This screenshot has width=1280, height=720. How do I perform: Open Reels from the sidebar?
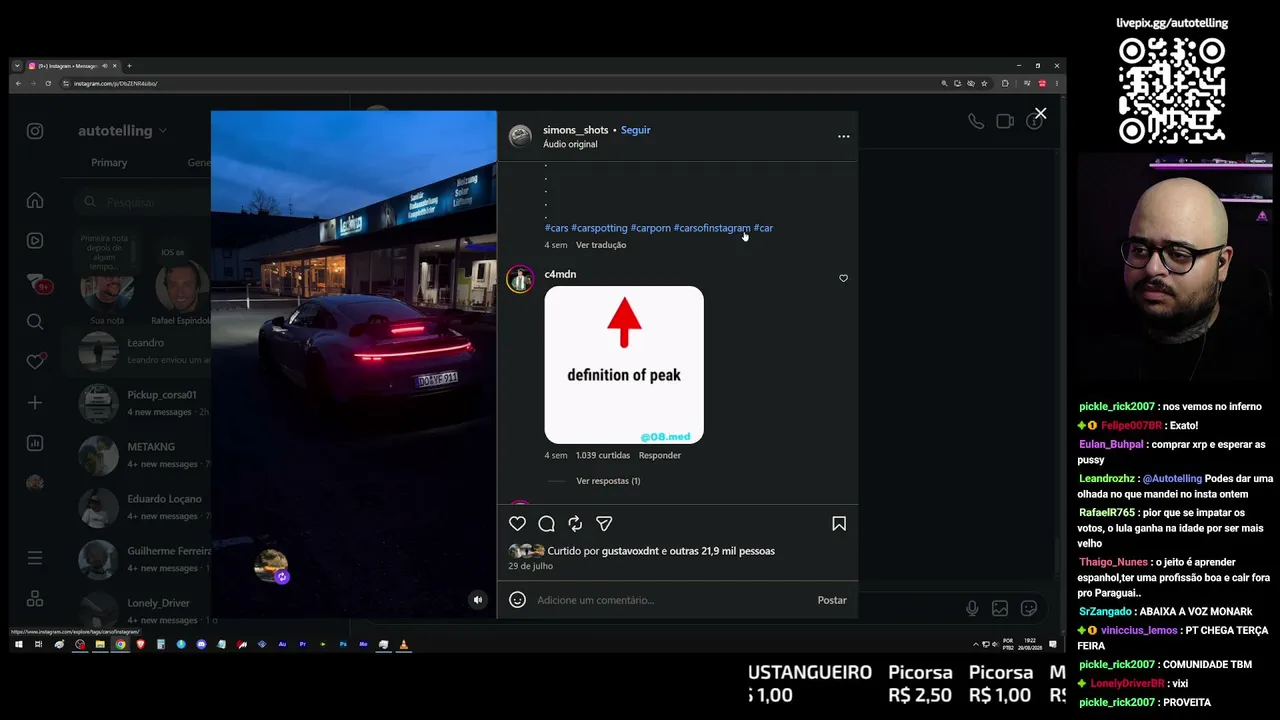[x=35, y=241]
